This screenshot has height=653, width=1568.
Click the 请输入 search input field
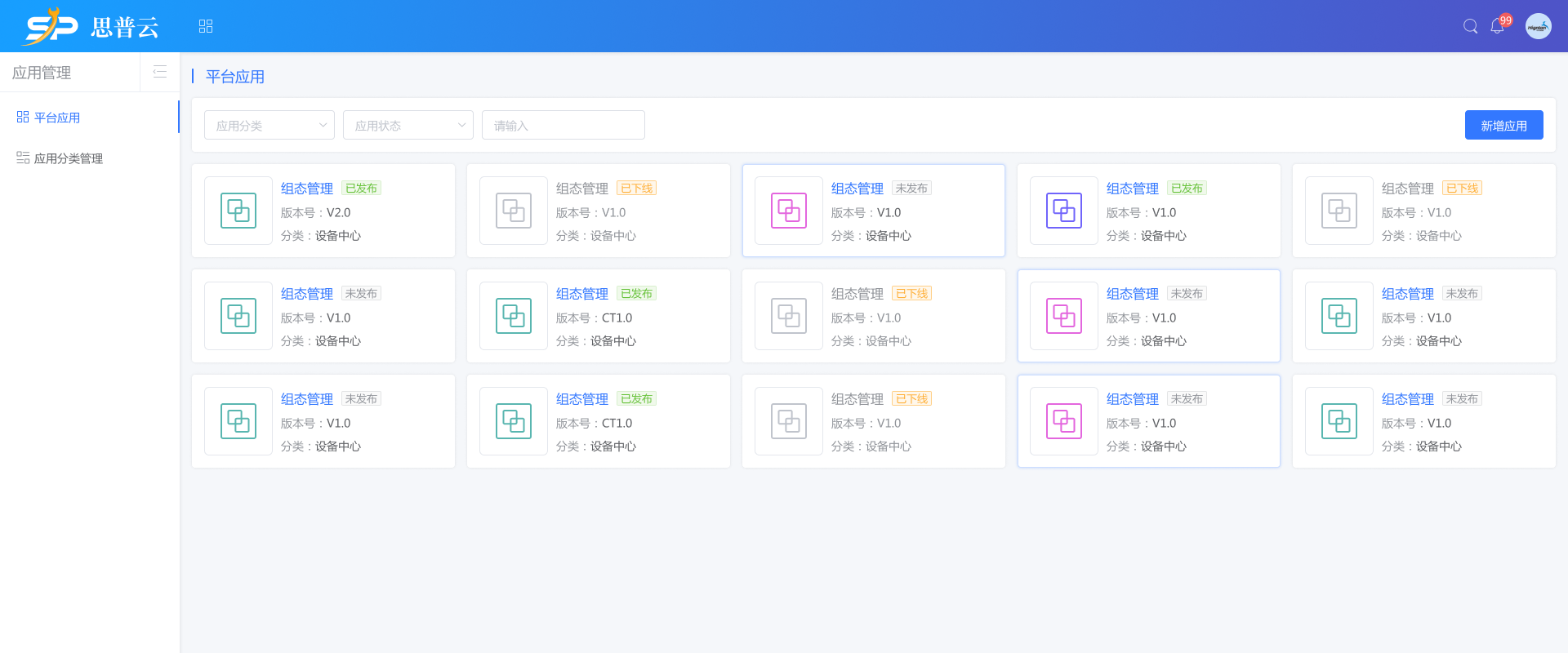pyautogui.click(x=563, y=125)
